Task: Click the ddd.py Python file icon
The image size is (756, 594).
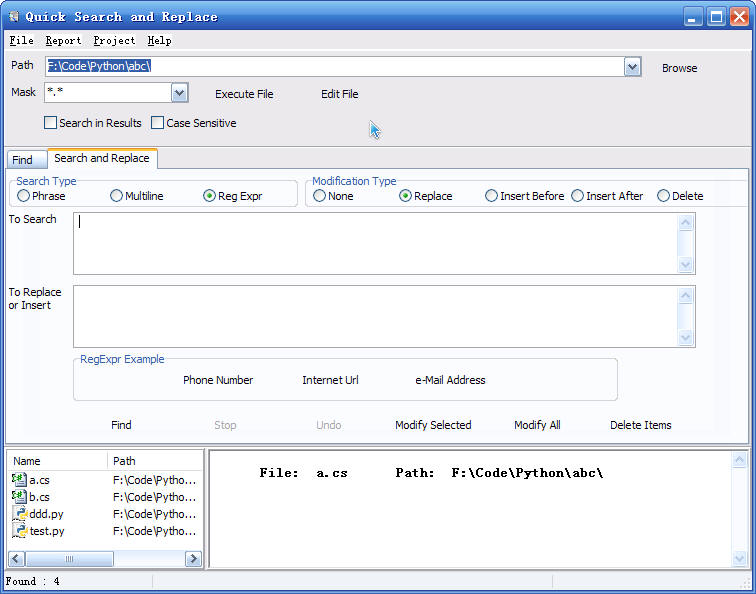Action: coord(19,514)
